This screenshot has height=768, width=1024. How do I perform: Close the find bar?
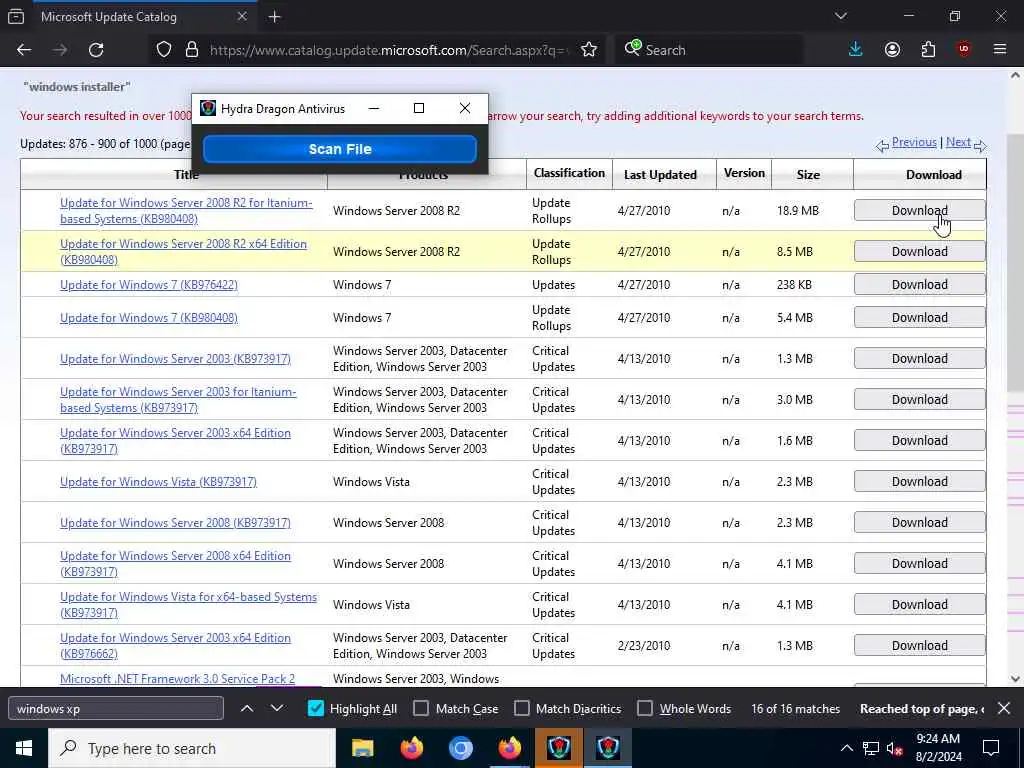tap(1004, 708)
